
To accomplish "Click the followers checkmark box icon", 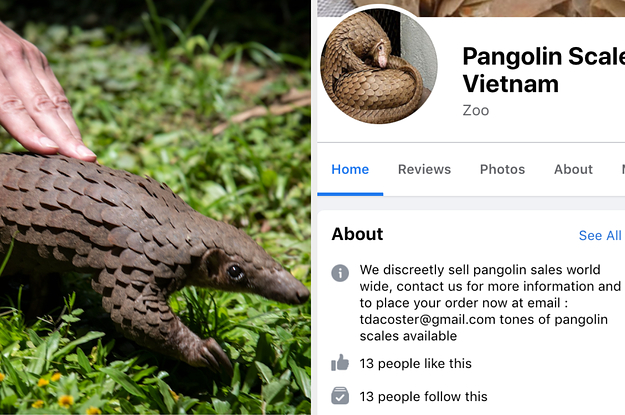I will (340, 396).
